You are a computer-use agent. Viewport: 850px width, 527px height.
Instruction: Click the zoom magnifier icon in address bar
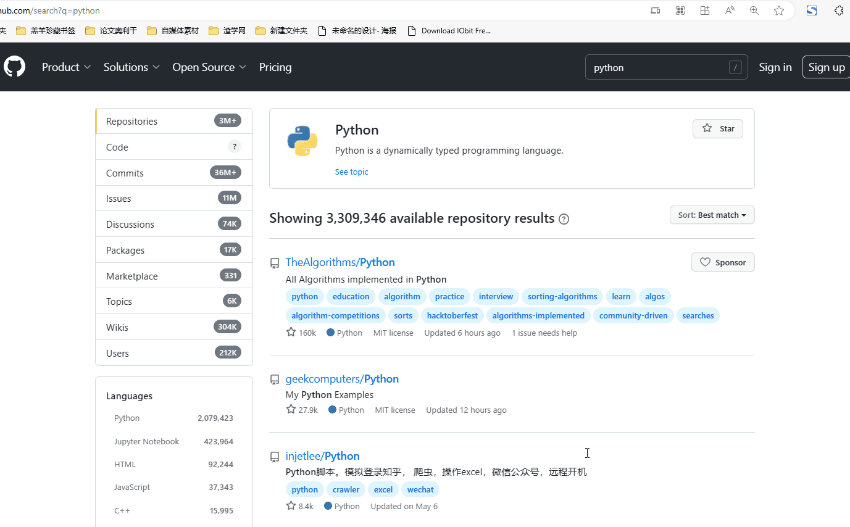754,10
